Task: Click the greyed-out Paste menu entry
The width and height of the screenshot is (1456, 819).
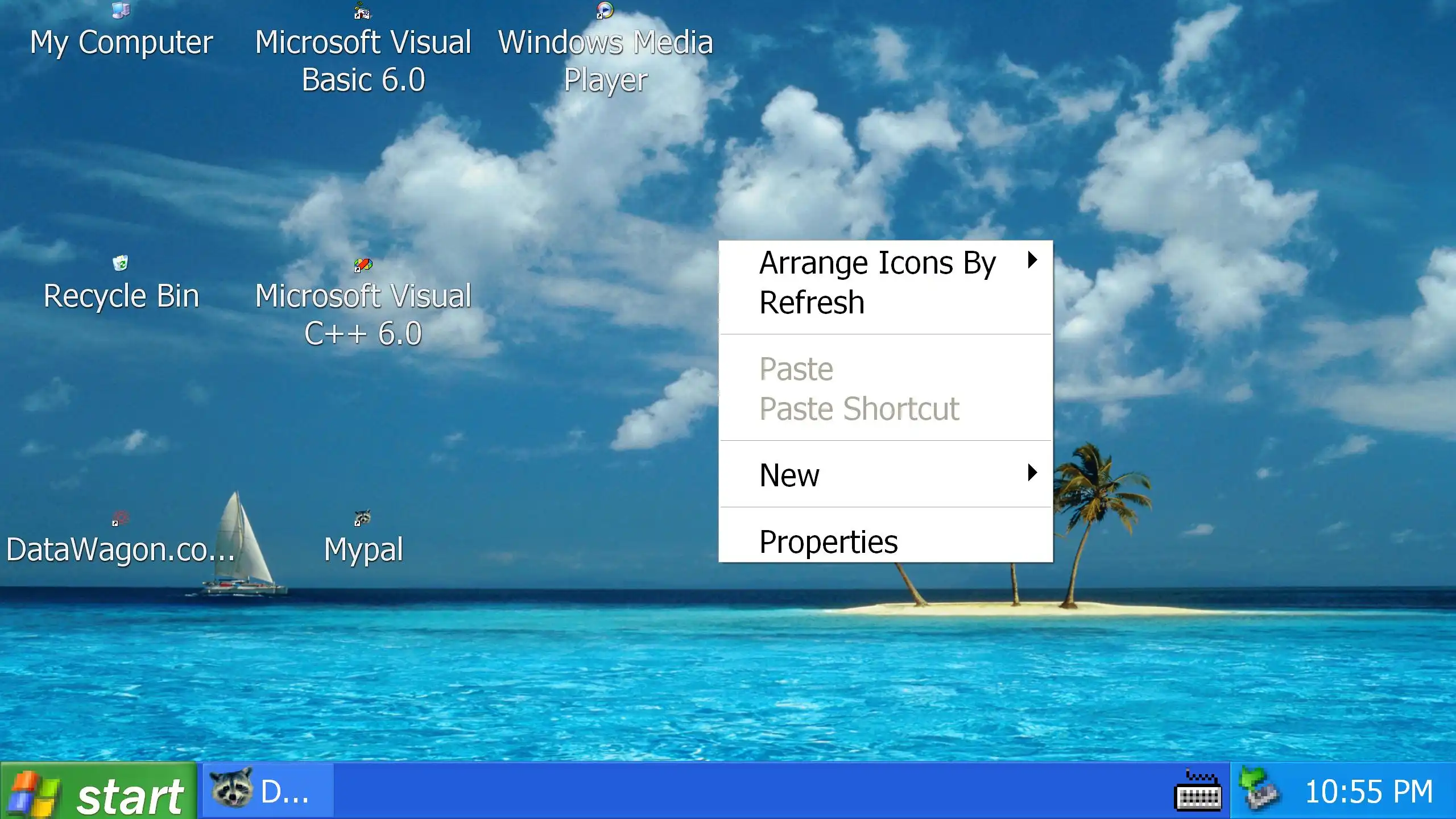Action: (x=796, y=370)
